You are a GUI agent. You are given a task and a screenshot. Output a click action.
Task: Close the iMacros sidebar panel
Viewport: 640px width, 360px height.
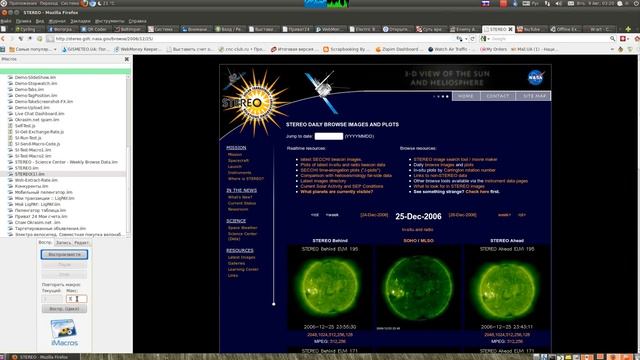click(x=127, y=59)
